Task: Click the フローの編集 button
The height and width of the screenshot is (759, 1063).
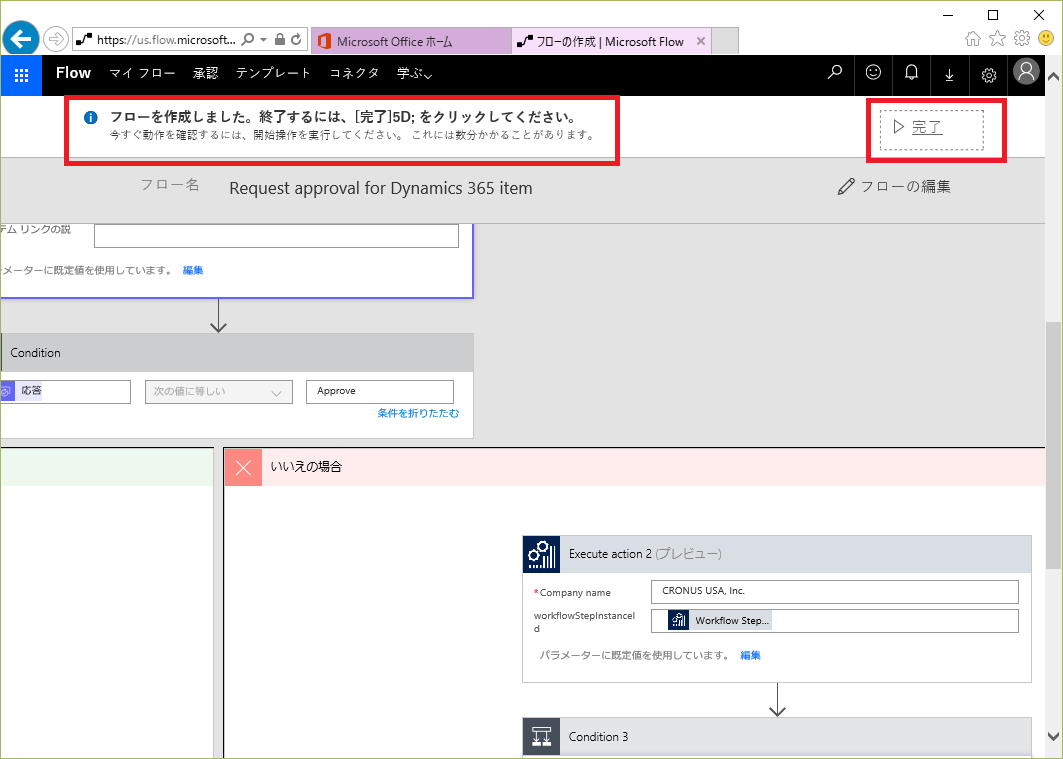Action: coord(894,186)
